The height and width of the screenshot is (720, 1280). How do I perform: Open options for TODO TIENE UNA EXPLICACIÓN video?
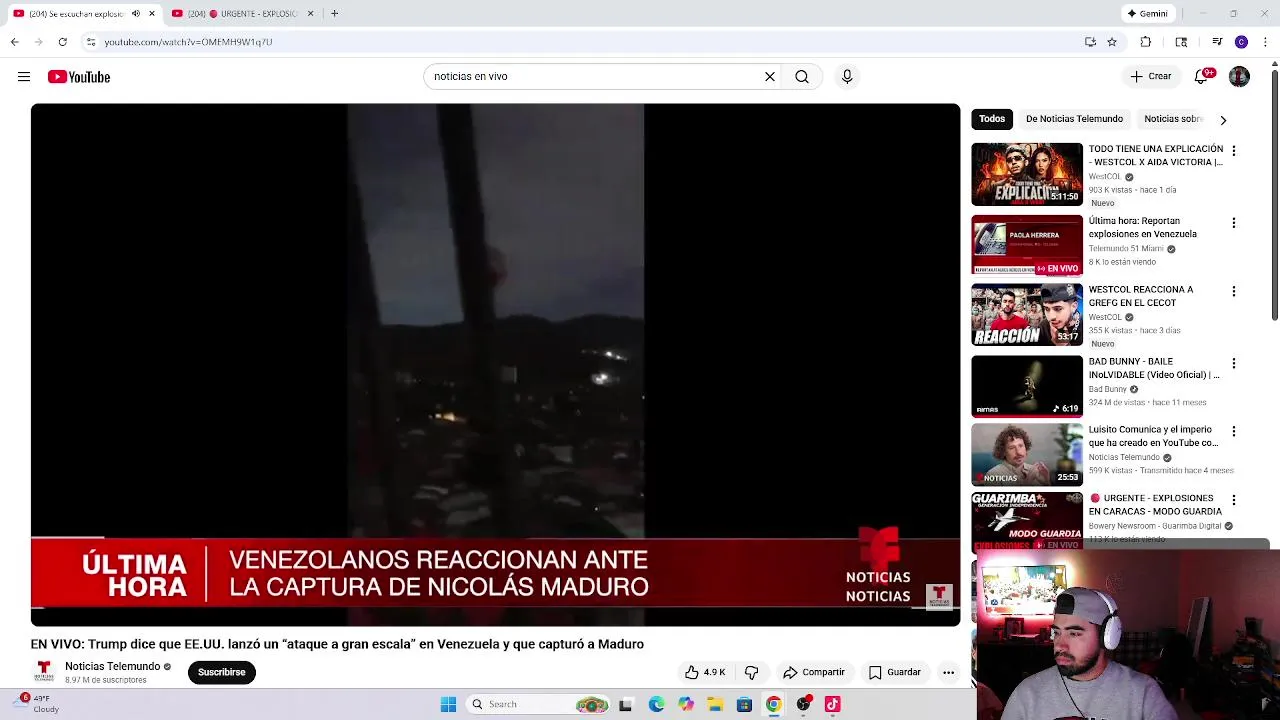click(1233, 151)
